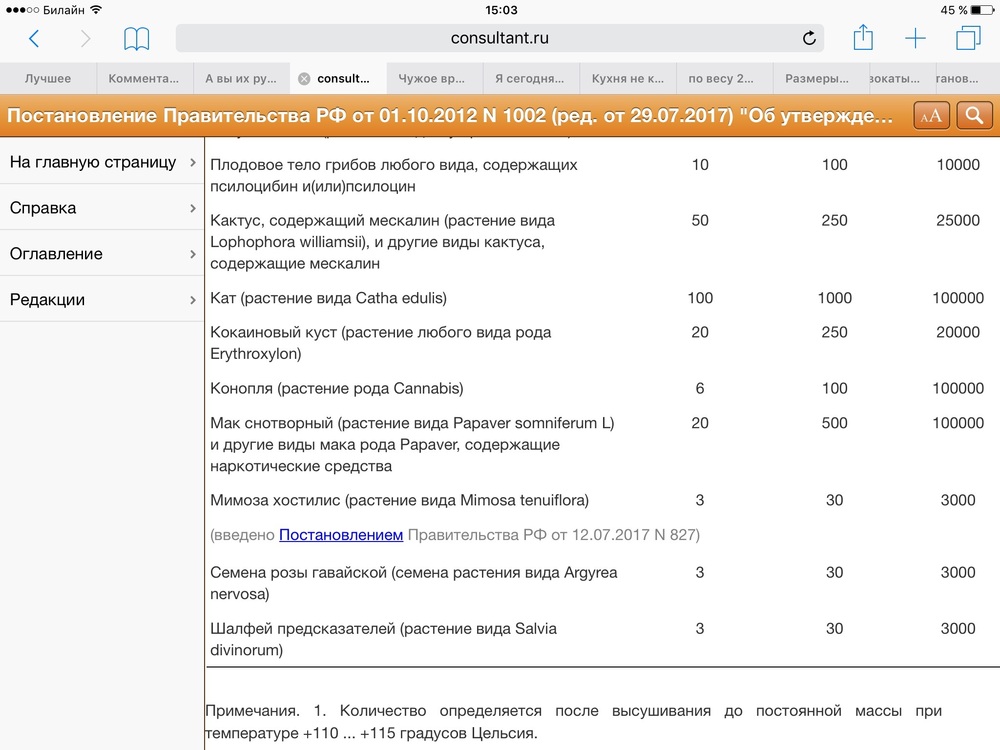This screenshot has height=750, width=1000.
Task: Tap value 1000 in the Кат row
Action: click(x=835, y=298)
